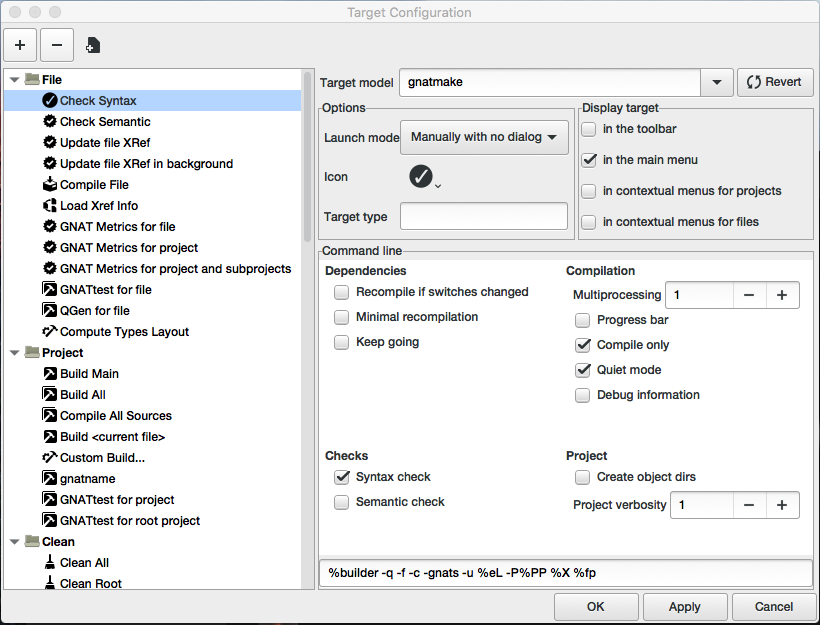Expand the Target model dropdown arrow
The height and width of the screenshot is (625, 820).
(716, 82)
